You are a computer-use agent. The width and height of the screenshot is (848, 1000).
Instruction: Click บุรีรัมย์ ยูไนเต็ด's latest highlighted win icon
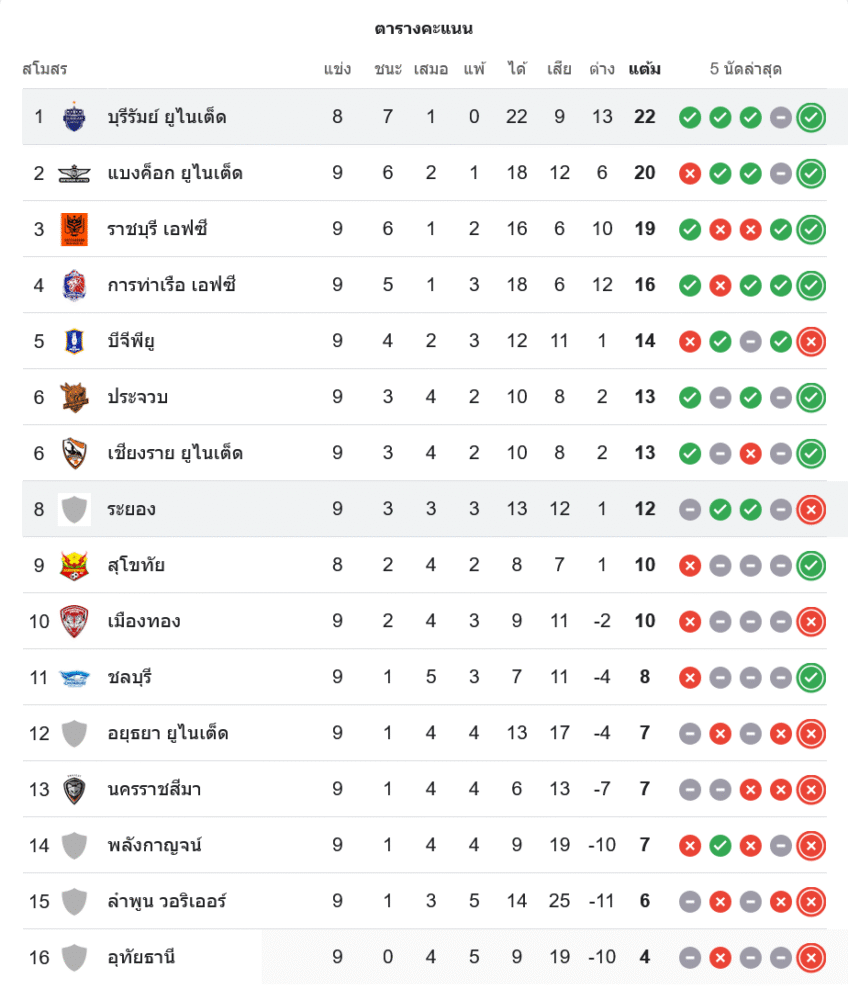811,117
